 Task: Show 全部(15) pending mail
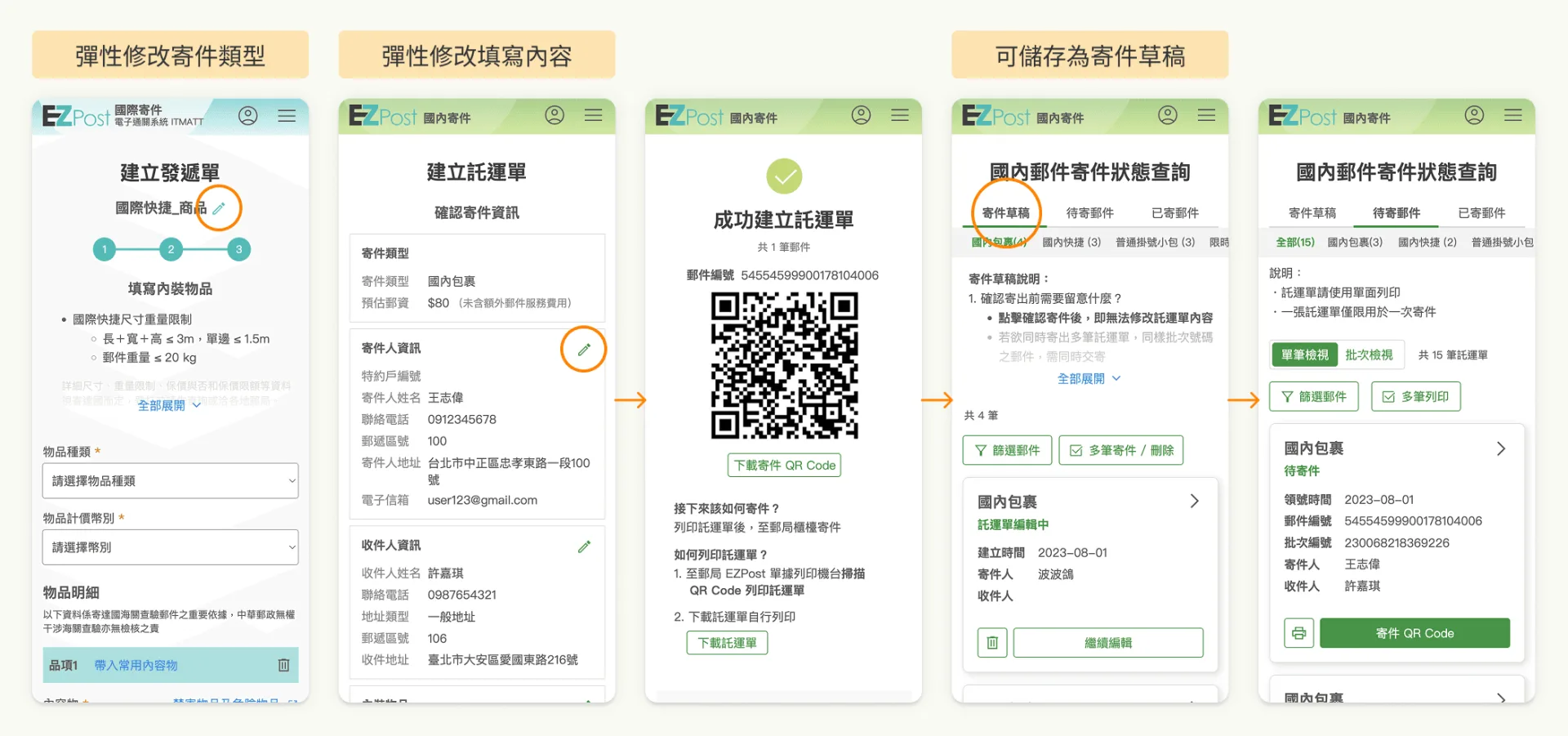[1295, 243]
